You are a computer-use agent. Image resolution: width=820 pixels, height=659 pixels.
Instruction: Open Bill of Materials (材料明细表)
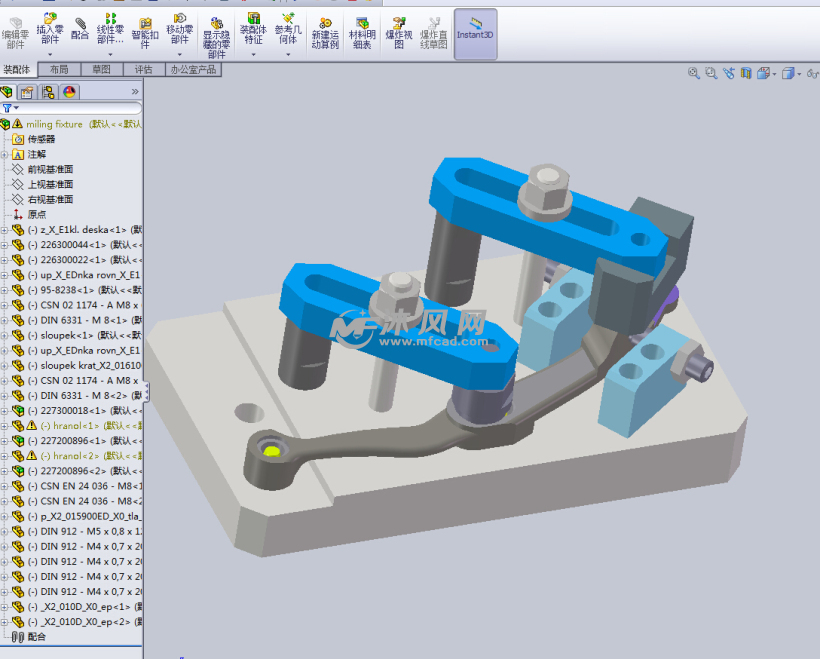[x=360, y=31]
